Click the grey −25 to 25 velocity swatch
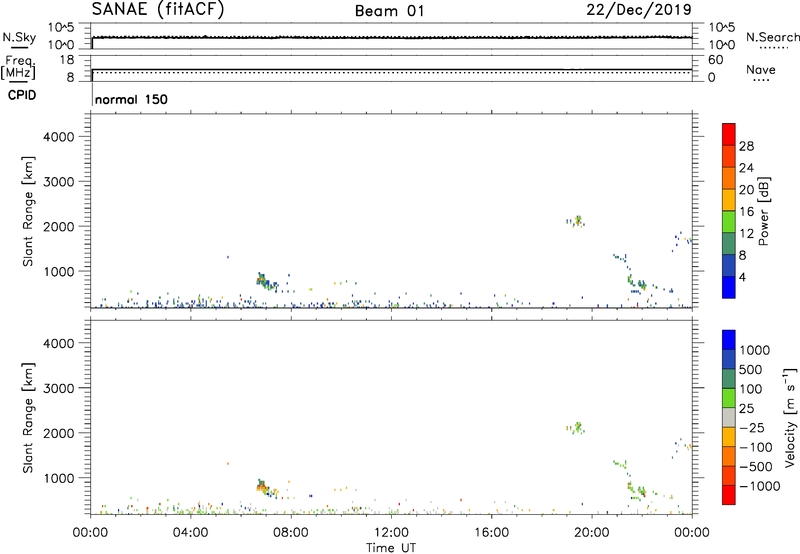The height and width of the screenshot is (554, 800). [x=729, y=417]
